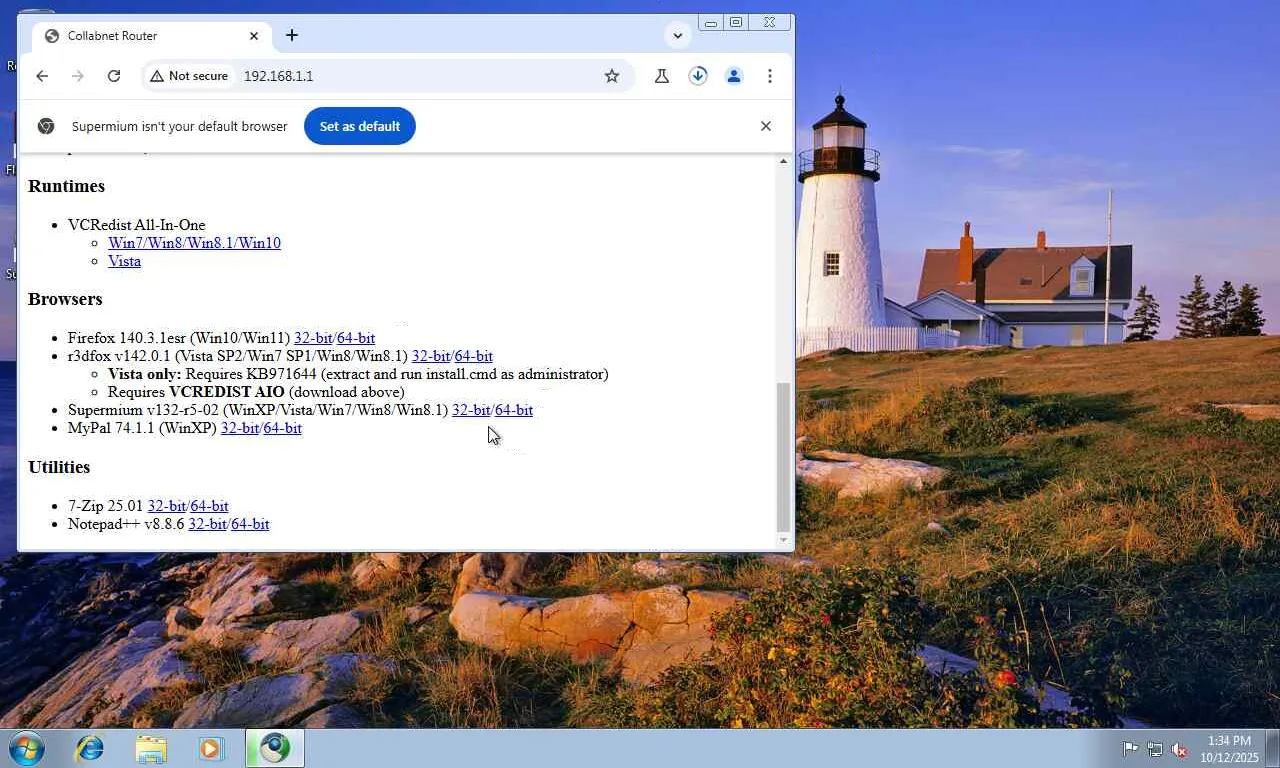
Task: Open a new tab with the plus button
Action: click(292, 35)
